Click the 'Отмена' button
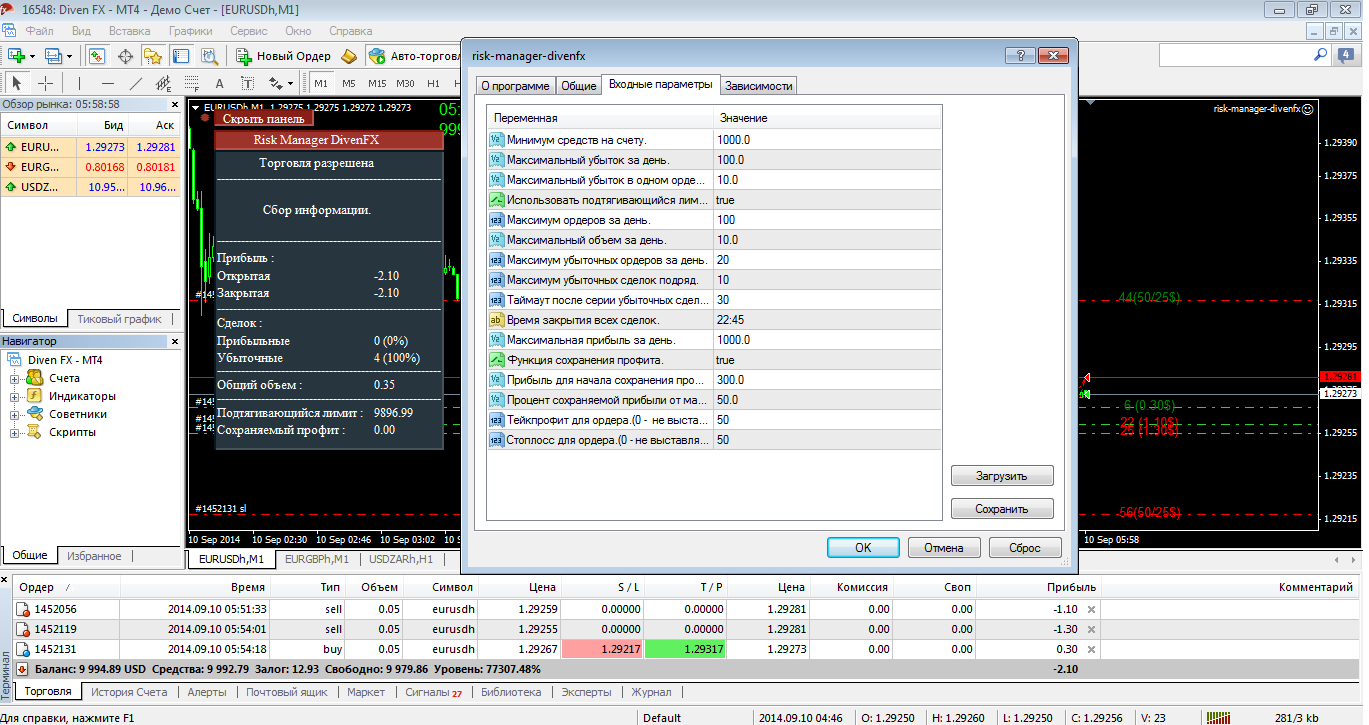The image size is (1369, 725). [944, 548]
